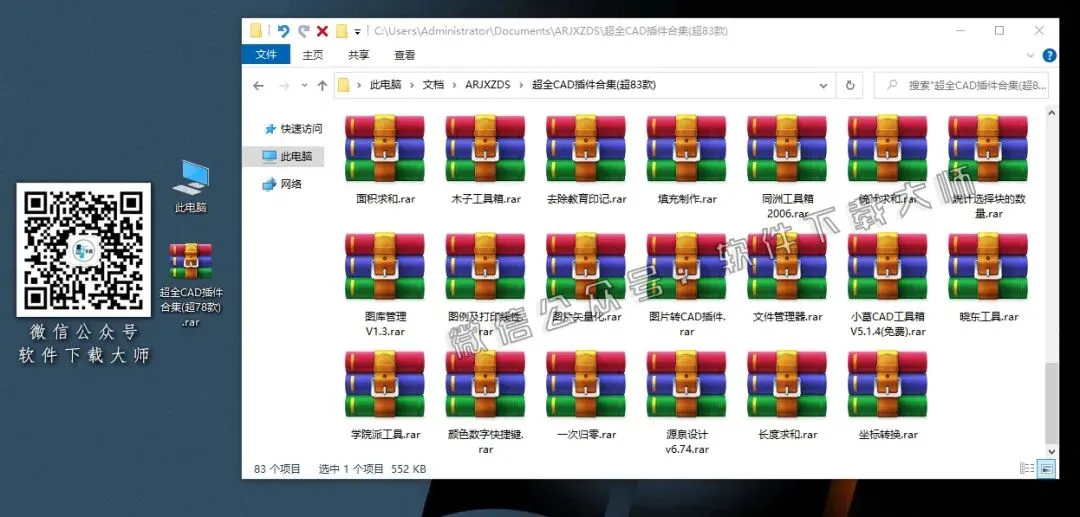The height and width of the screenshot is (517, 1080).
Task: Click ARJXZDS in the address breadcrumb
Action: click(488, 85)
